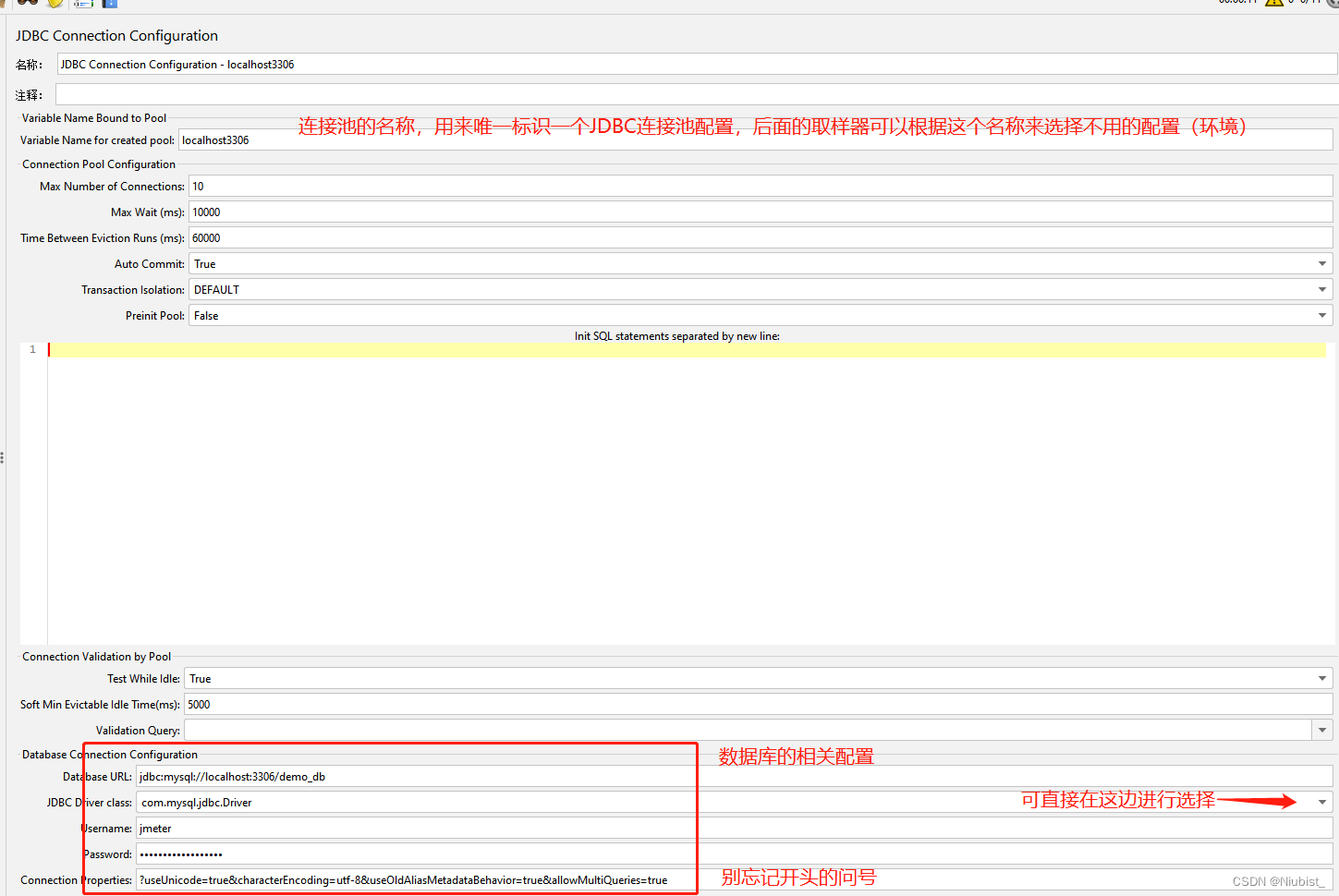1339x896 pixels.
Task: Click the Time Between Eviction Runs field
Action: (761, 237)
